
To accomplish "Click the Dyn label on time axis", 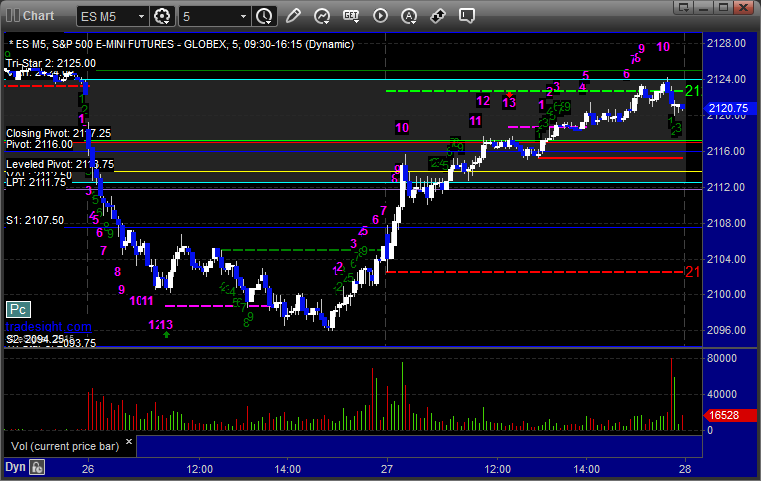I will pos(15,467).
